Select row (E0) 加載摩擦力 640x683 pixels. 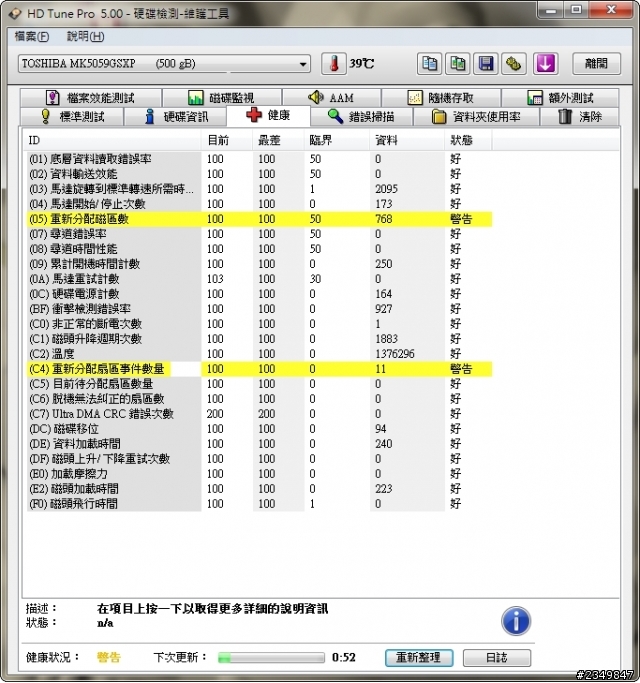tap(260, 474)
